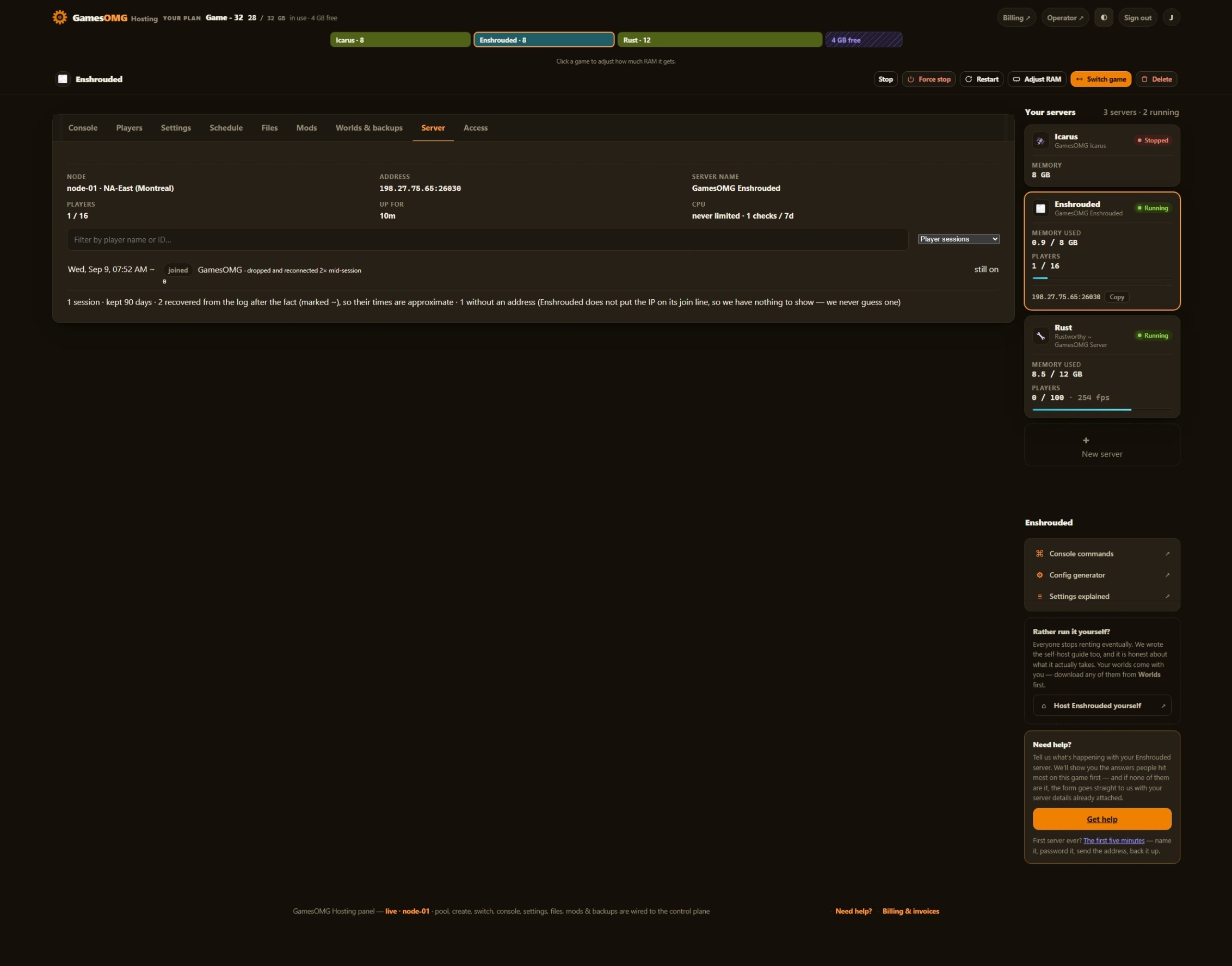The height and width of the screenshot is (966, 1232).
Task: Click the Enshrouded server card icon
Action: pos(1040,209)
